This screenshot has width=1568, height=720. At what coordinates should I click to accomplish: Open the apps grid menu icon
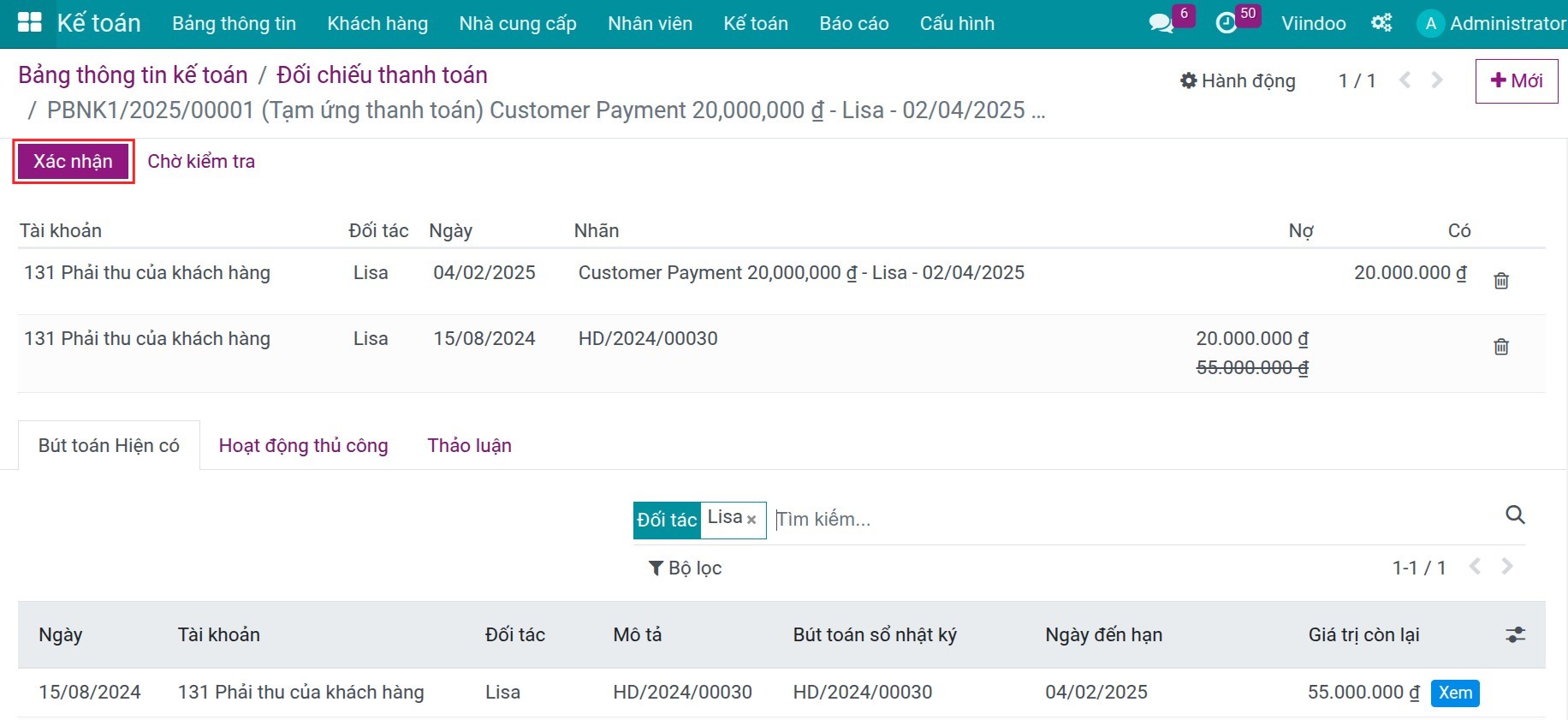[29, 23]
